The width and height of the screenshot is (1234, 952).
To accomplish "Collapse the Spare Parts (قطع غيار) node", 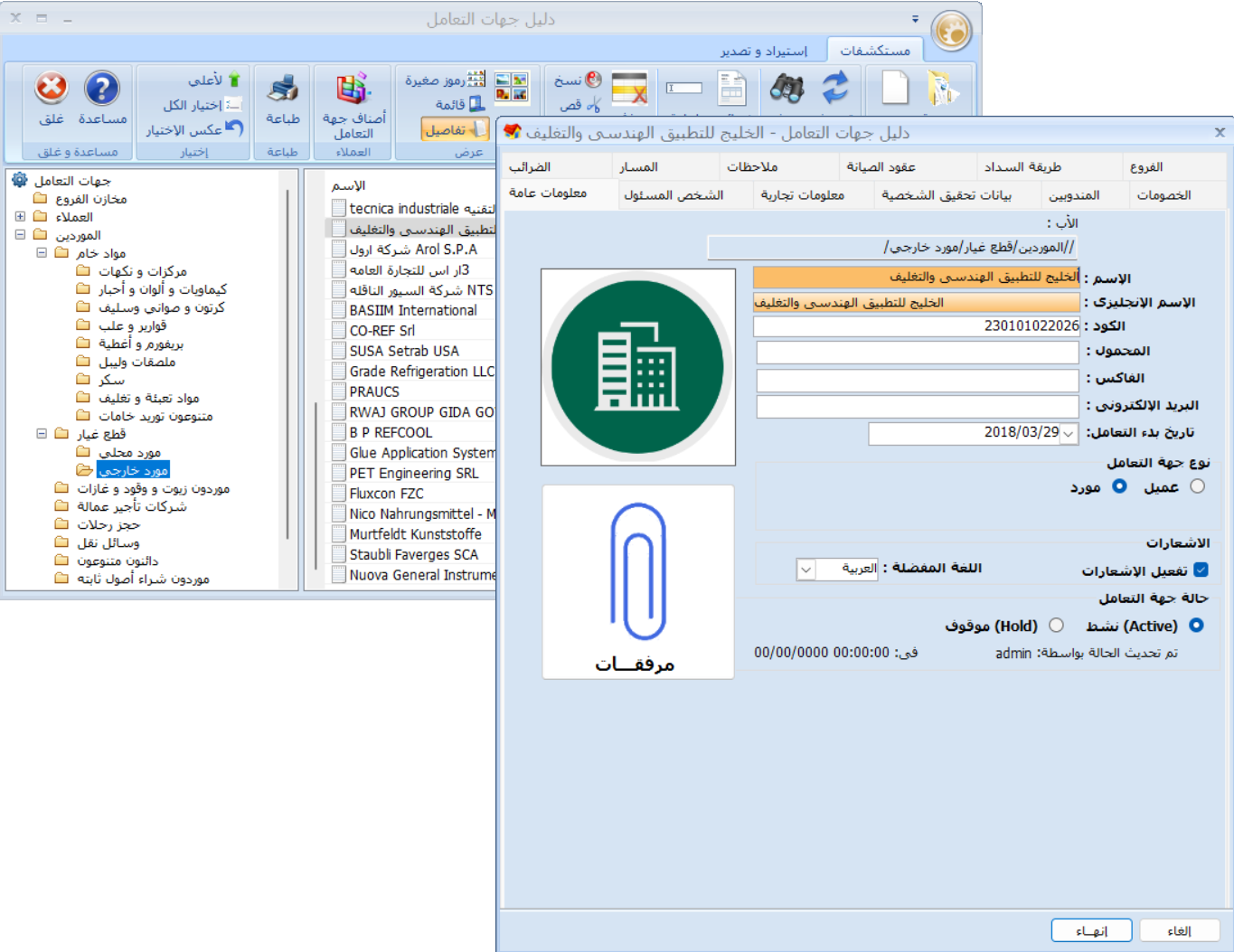I will tap(42, 434).
